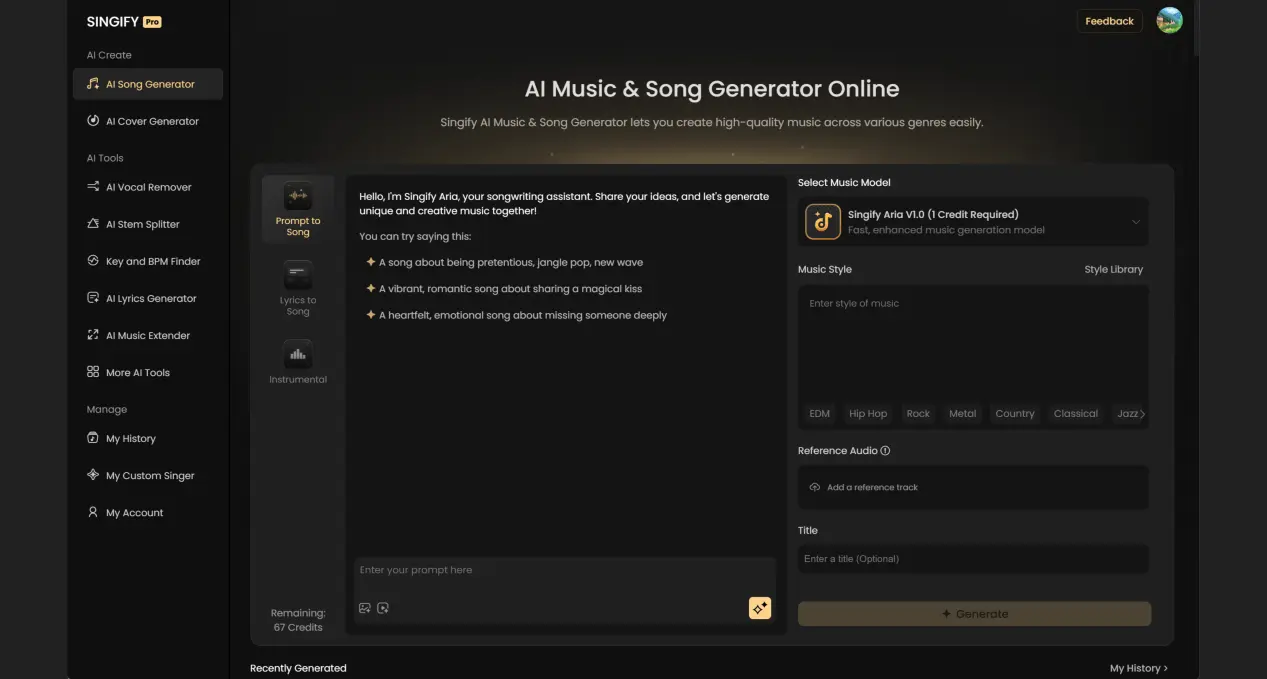Screen dimensions: 1267x679
Task: Open the AI Stem Splitter
Action: pyautogui.click(x=145, y=224)
